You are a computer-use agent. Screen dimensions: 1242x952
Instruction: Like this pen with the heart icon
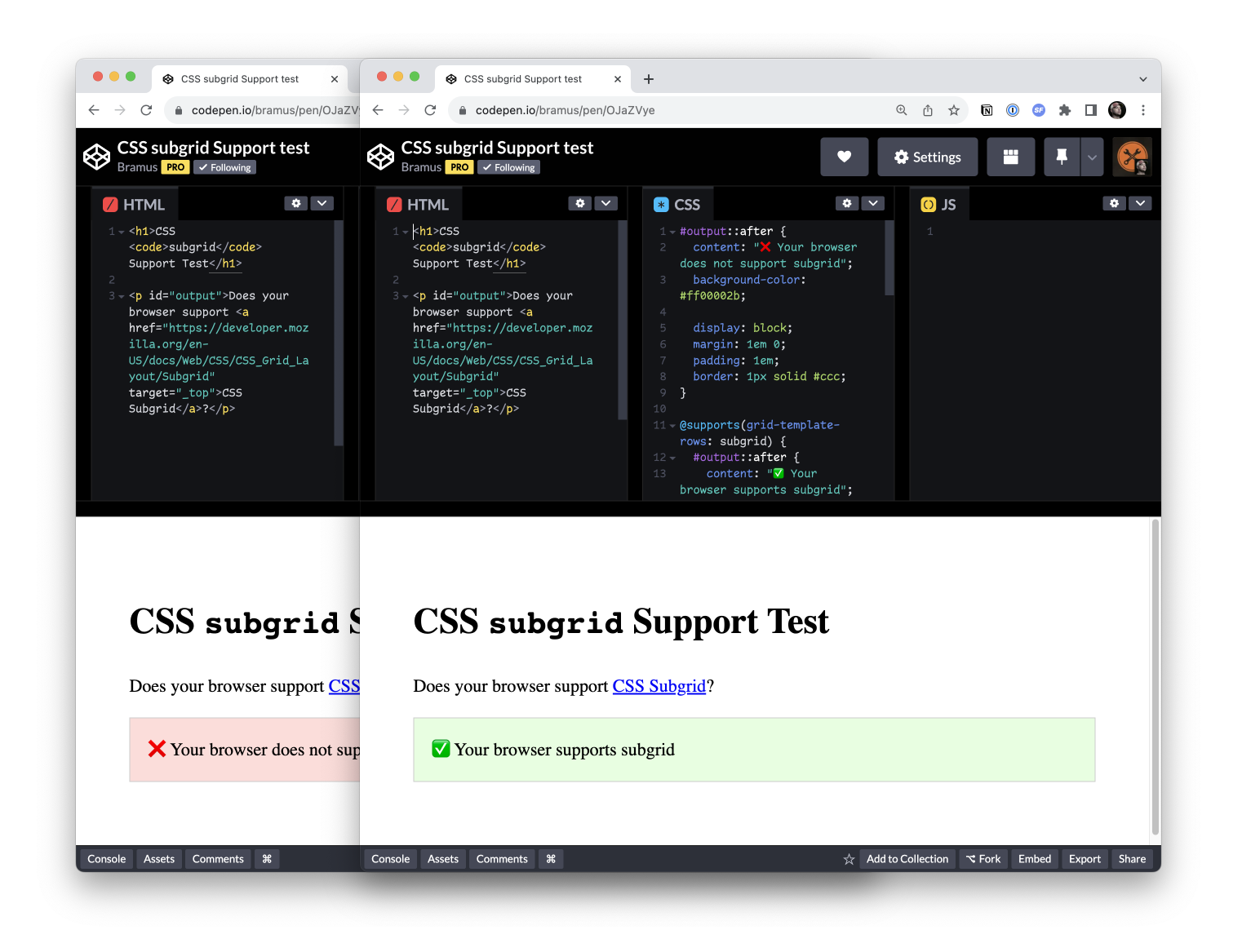tap(845, 157)
